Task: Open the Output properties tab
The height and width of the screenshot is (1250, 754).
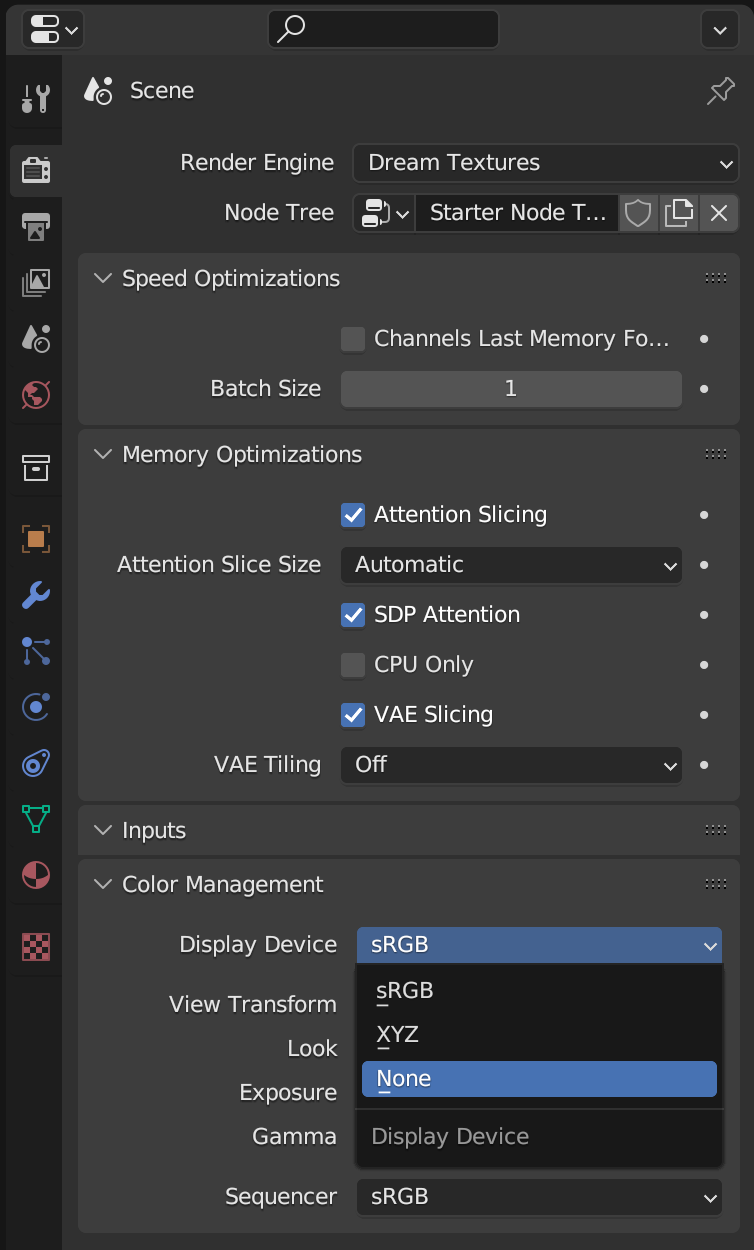Action: pyautogui.click(x=36, y=226)
